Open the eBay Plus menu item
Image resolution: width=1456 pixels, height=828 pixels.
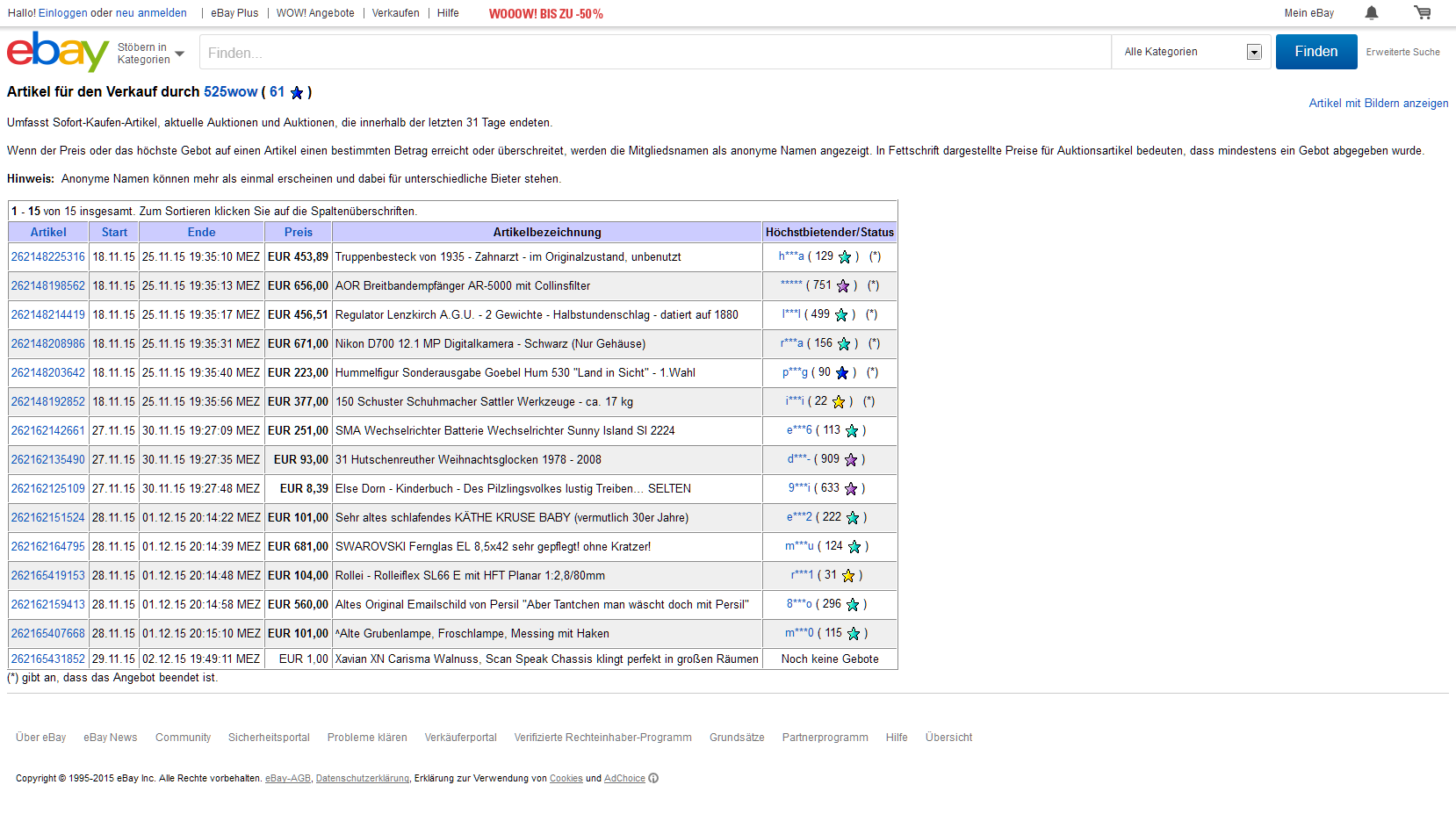tap(234, 13)
